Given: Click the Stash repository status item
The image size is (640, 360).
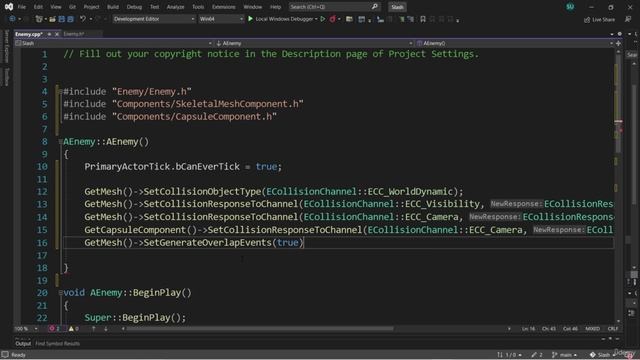Looking at the screenshot, I should [602, 355].
